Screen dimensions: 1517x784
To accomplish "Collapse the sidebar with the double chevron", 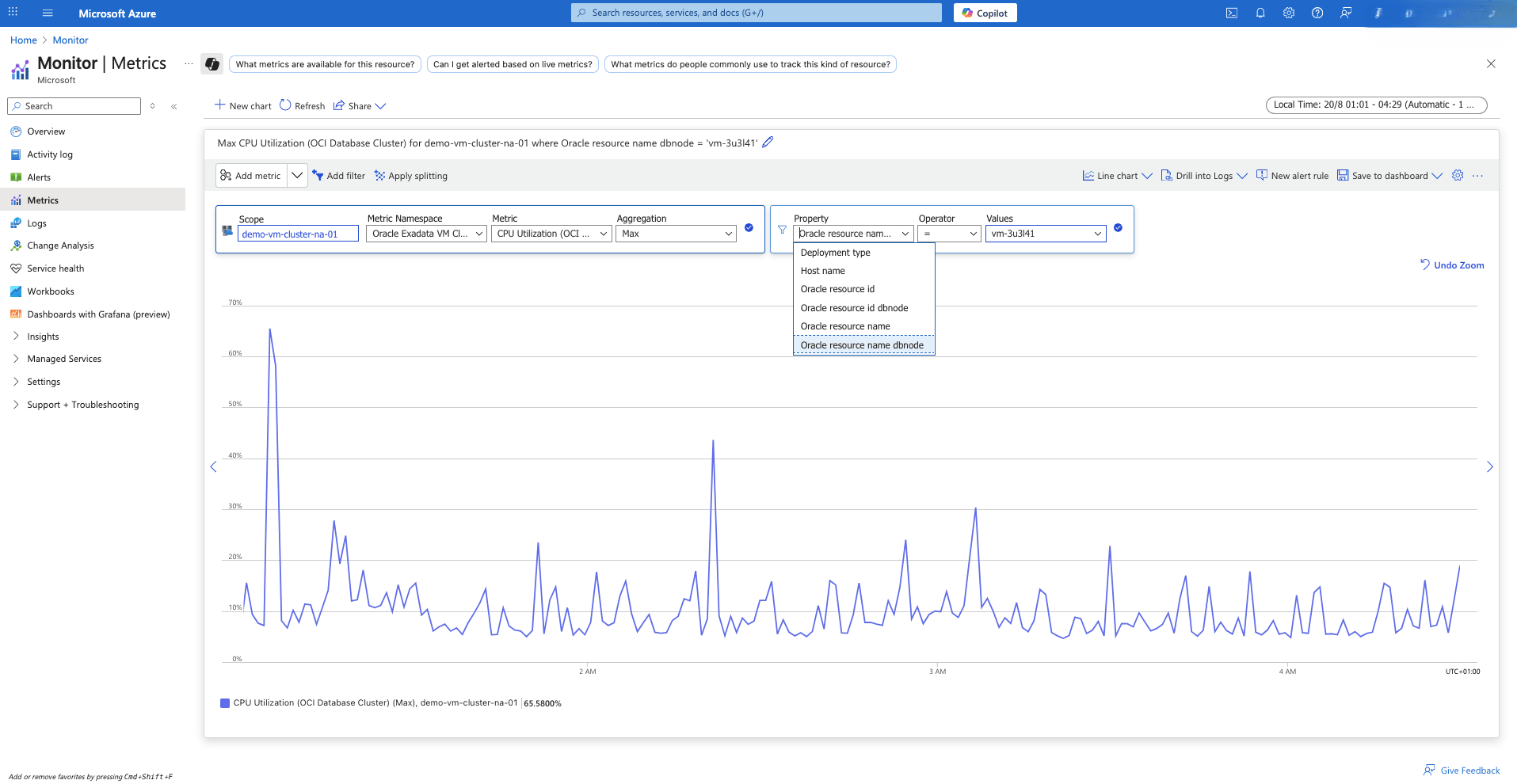I will 174,106.
